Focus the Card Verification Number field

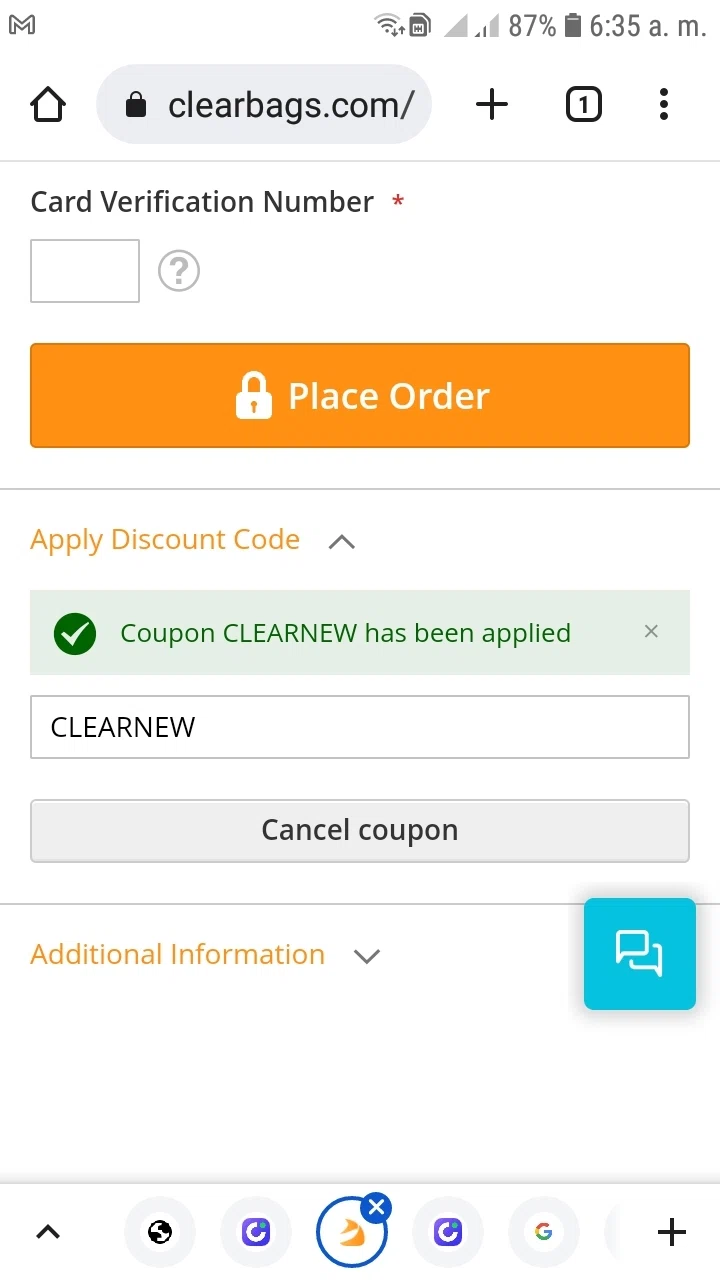pyautogui.click(x=85, y=271)
